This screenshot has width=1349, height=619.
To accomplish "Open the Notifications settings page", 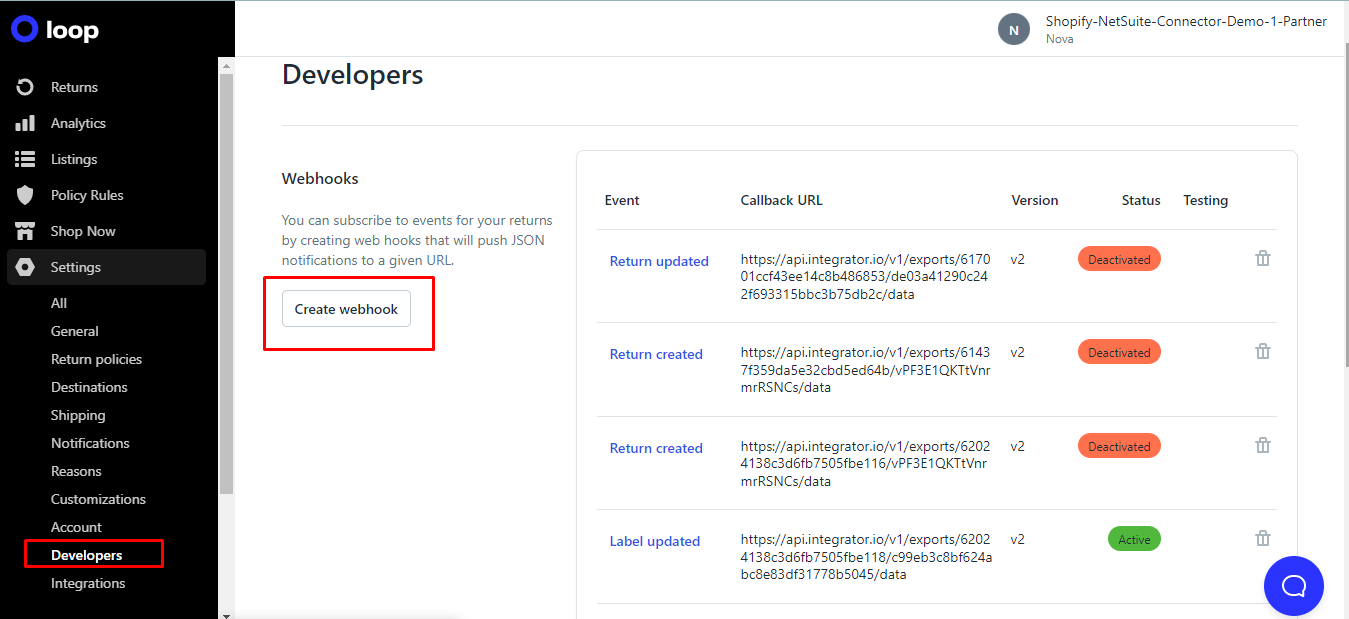I will [90, 443].
